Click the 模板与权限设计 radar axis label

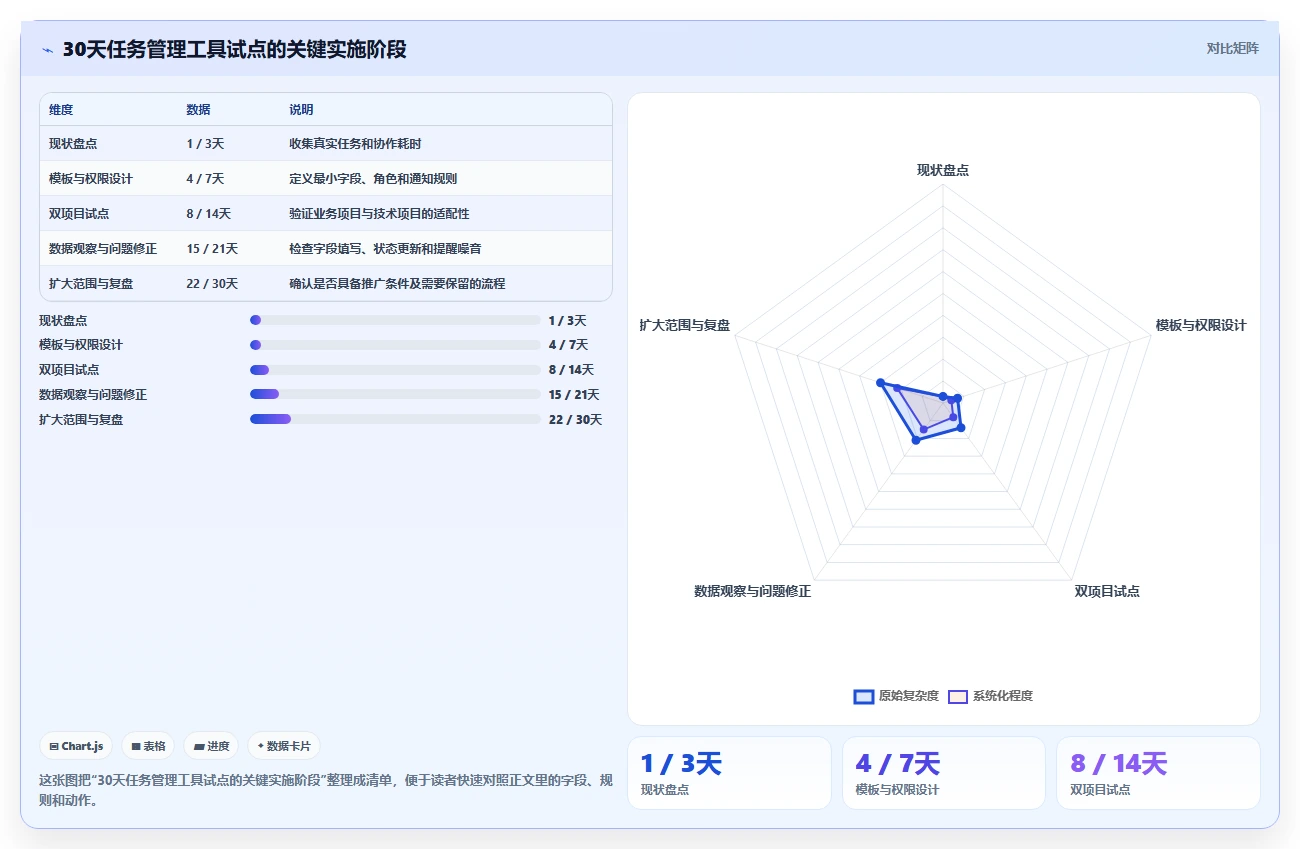(1201, 326)
